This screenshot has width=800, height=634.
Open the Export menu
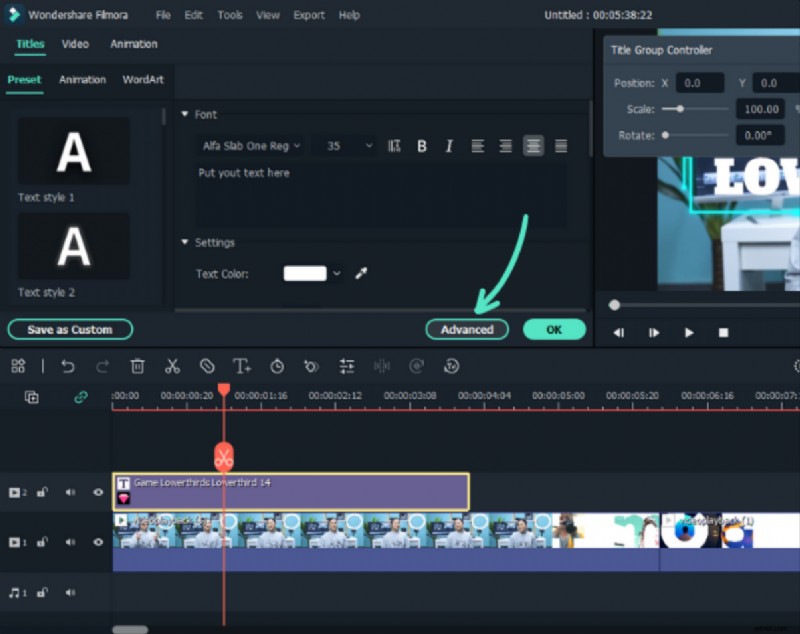tap(309, 15)
